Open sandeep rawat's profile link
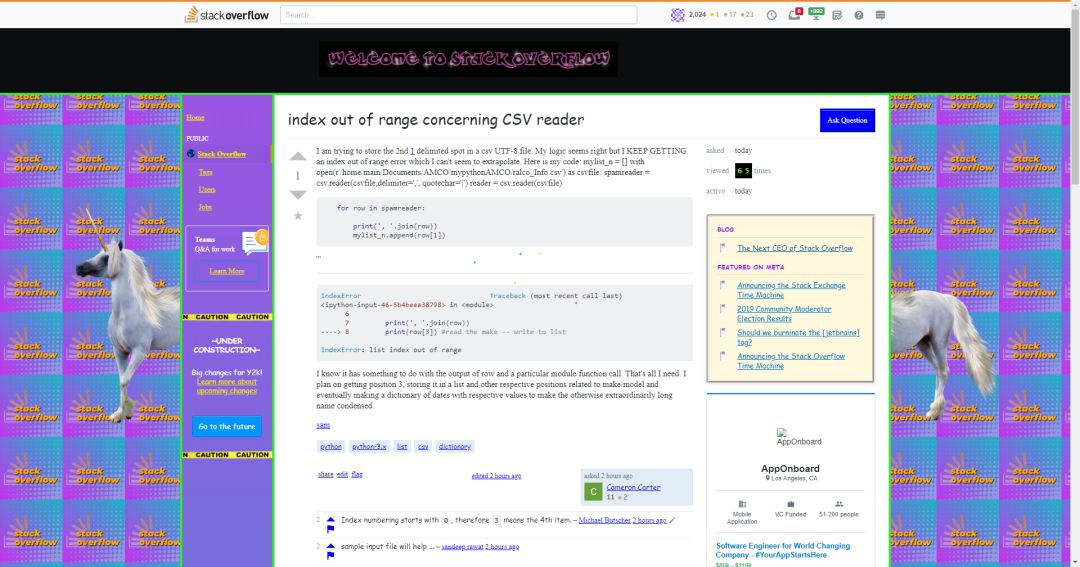This screenshot has height=567, width=1080. pyautogui.click(x=462, y=546)
